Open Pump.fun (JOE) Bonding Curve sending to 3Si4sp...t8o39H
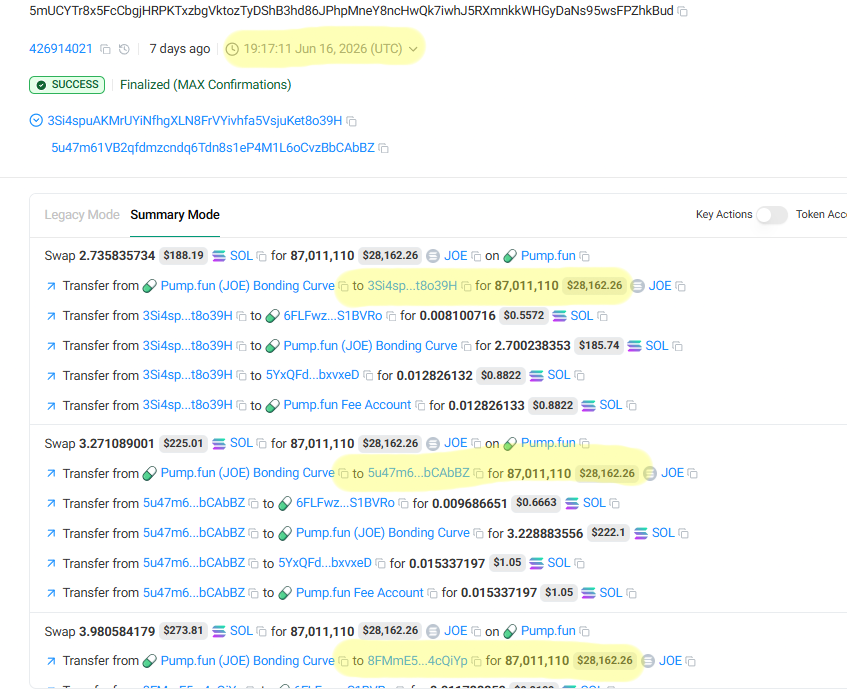847x697 pixels. click(x=247, y=286)
